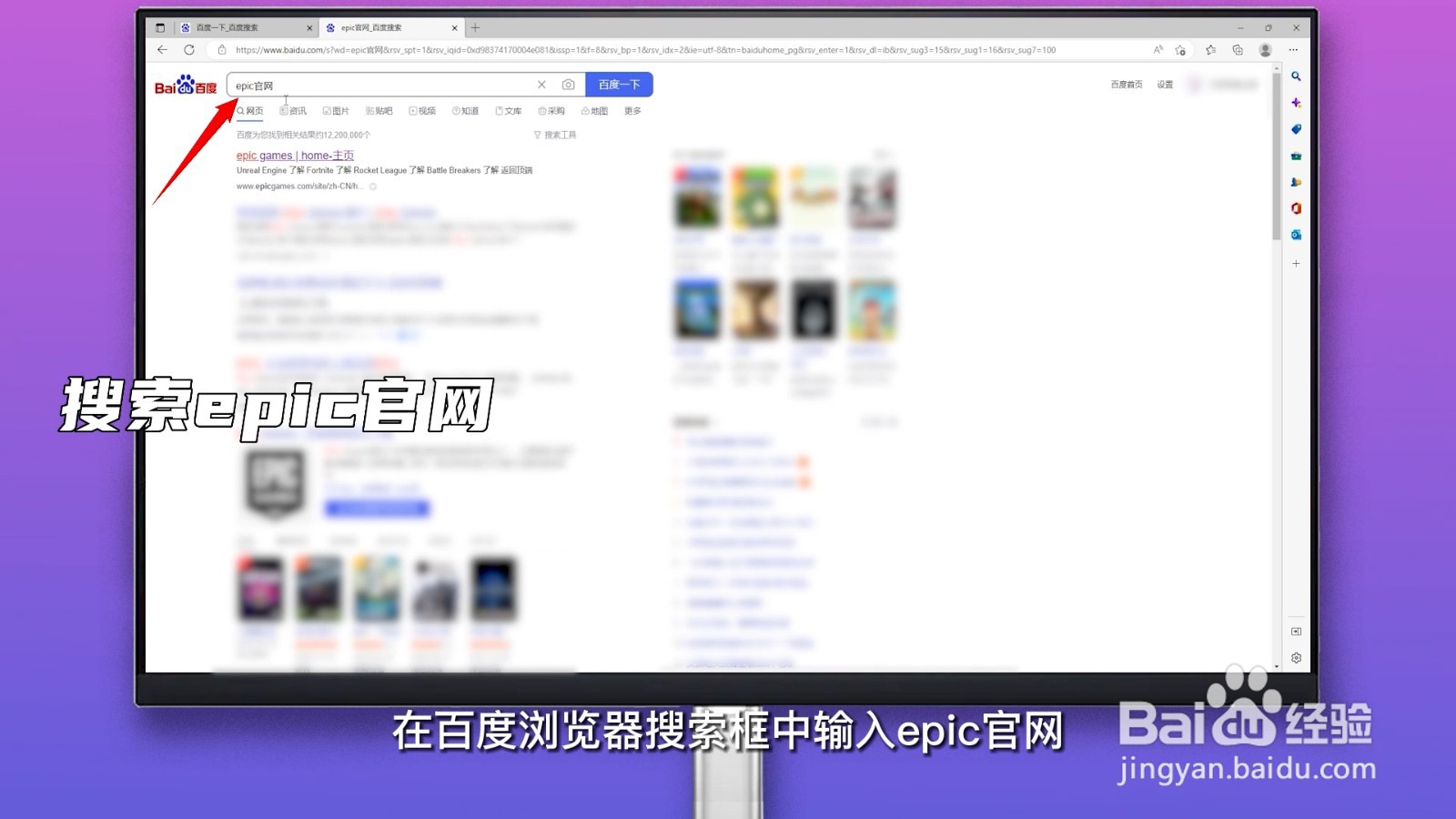Open the Favorites list icon

[x=1210, y=50]
